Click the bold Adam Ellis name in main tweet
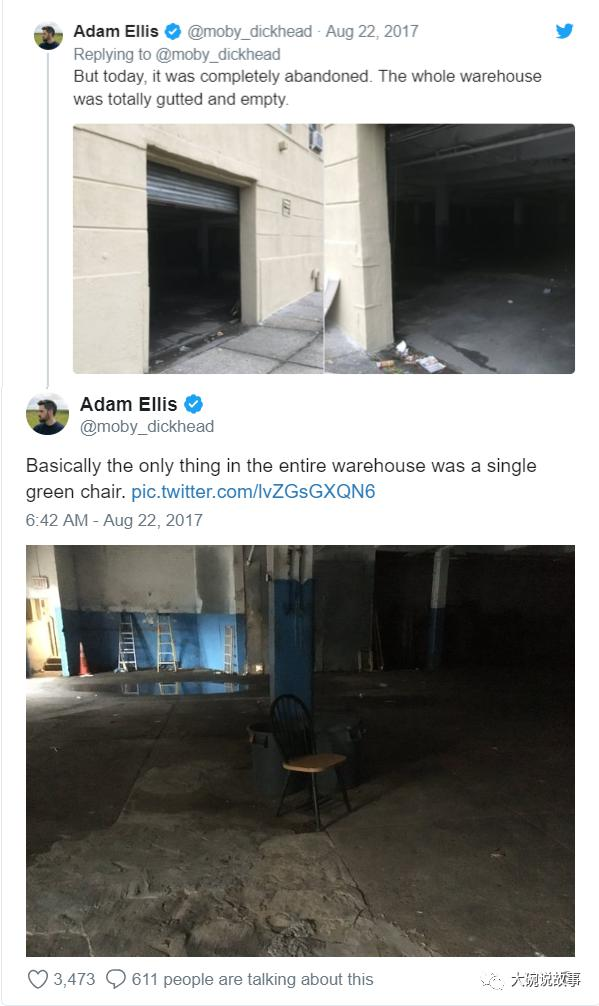 [128, 404]
